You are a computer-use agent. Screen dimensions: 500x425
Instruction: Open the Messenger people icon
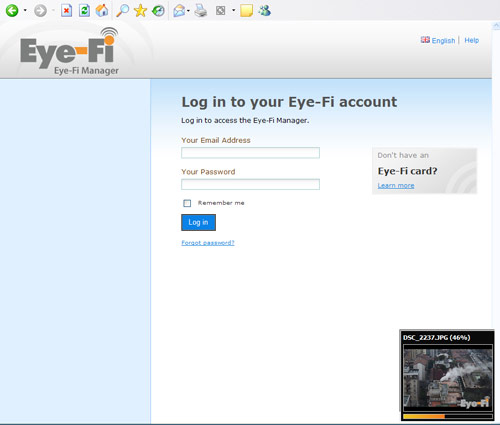click(264, 11)
